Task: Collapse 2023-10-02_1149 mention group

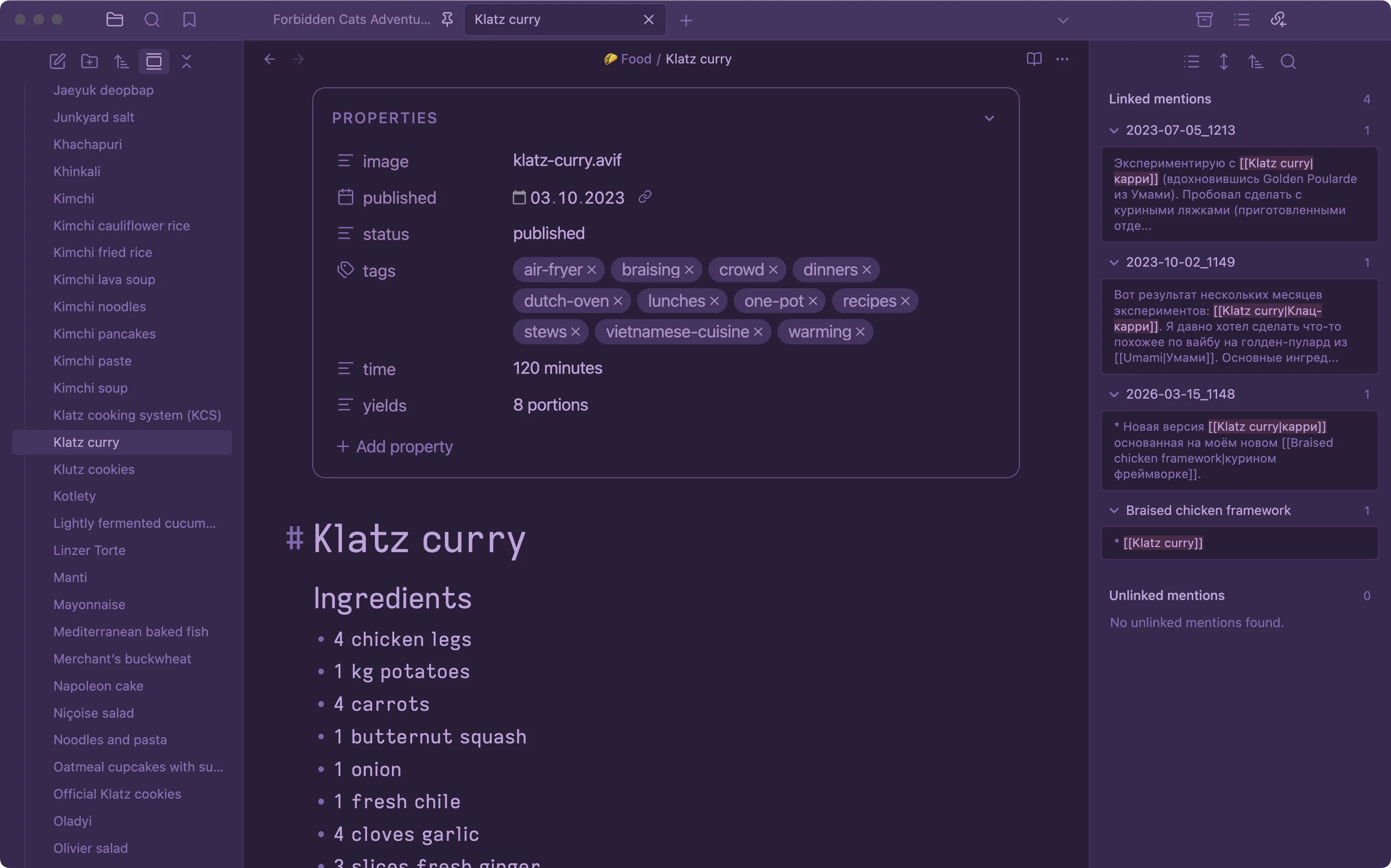Action: point(1114,263)
